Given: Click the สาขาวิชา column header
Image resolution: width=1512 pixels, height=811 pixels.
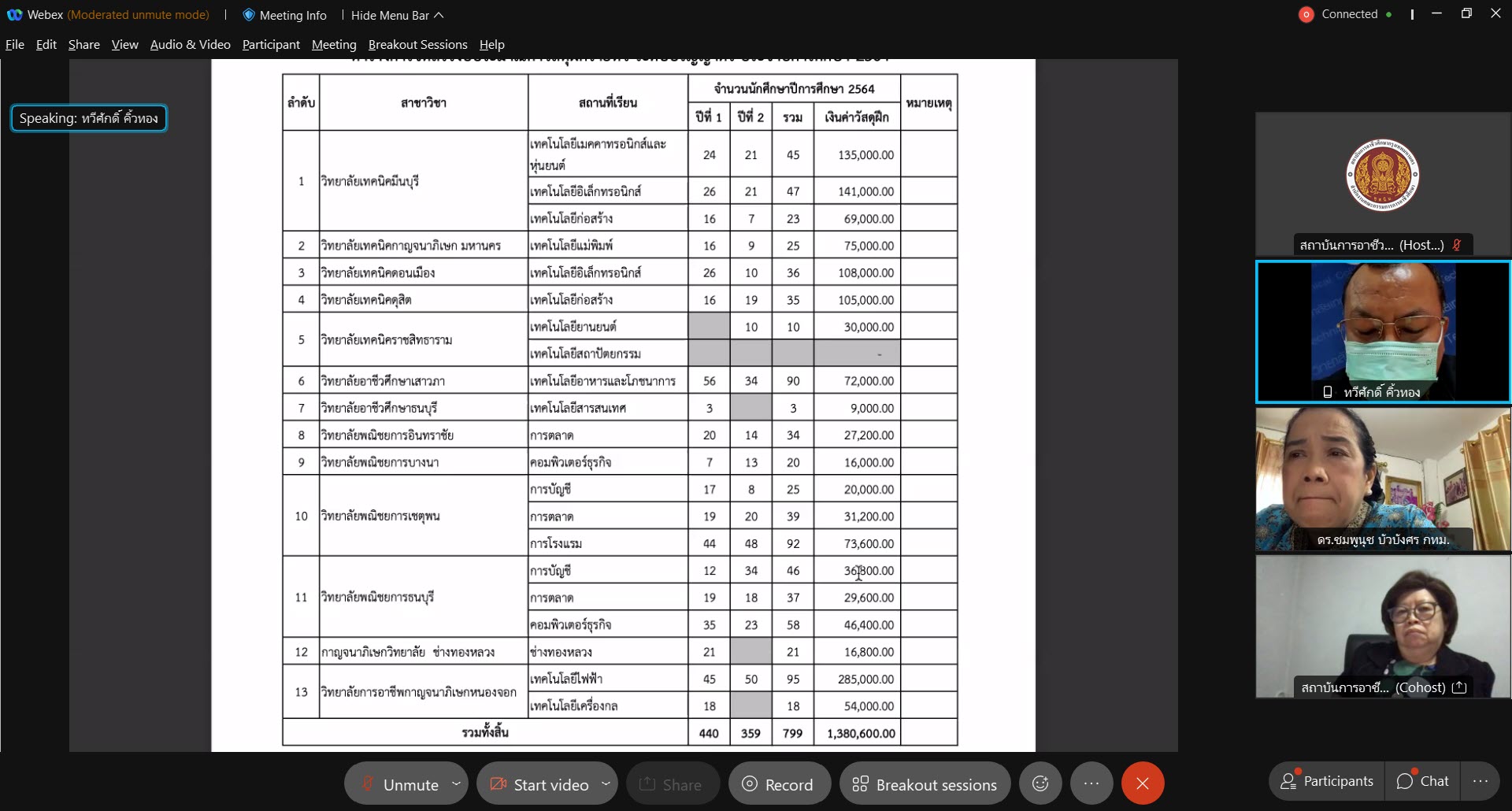Looking at the screenshot, I should click(x=424, y=102).
